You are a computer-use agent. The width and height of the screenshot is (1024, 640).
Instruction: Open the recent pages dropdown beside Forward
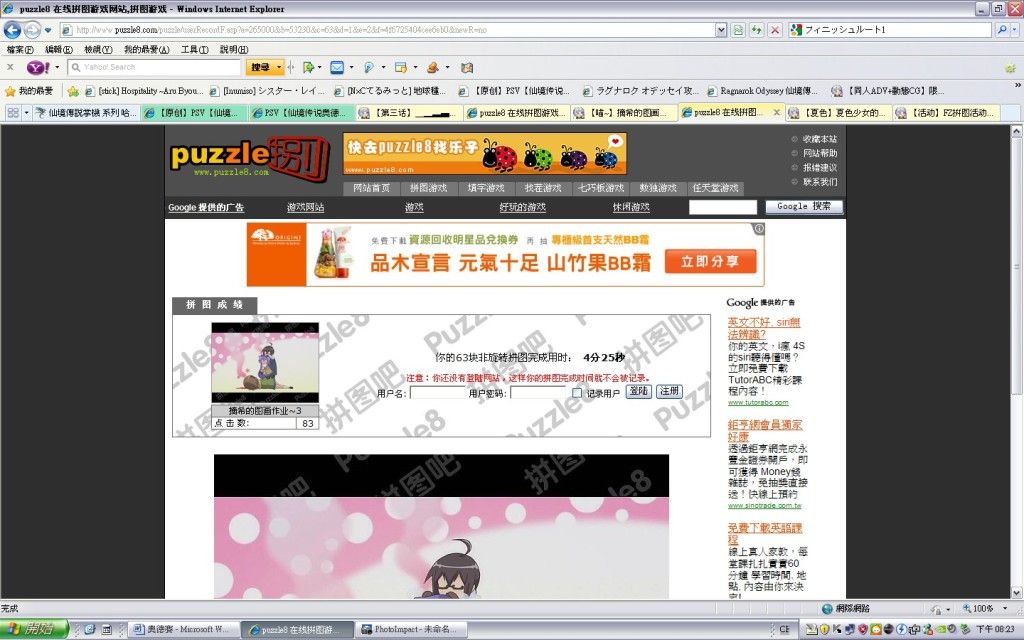[x=48, y=30]
